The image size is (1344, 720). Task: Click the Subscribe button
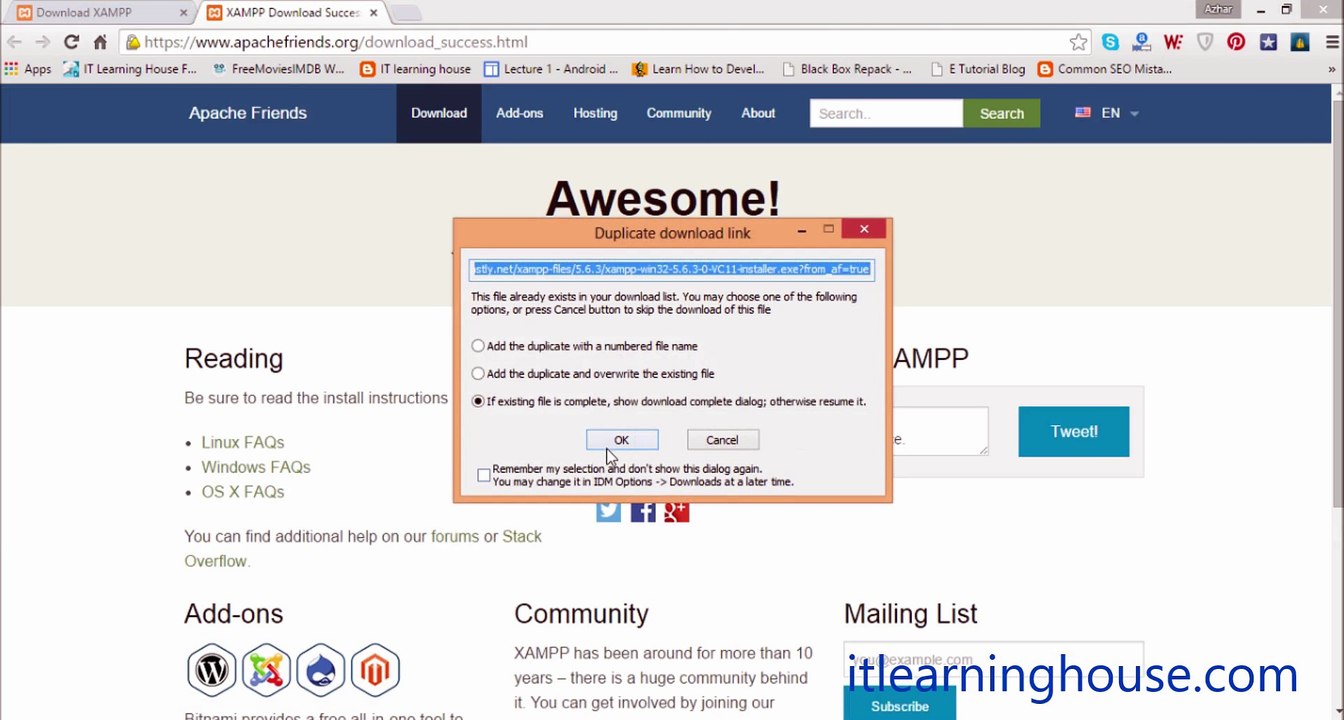point(899,706)
